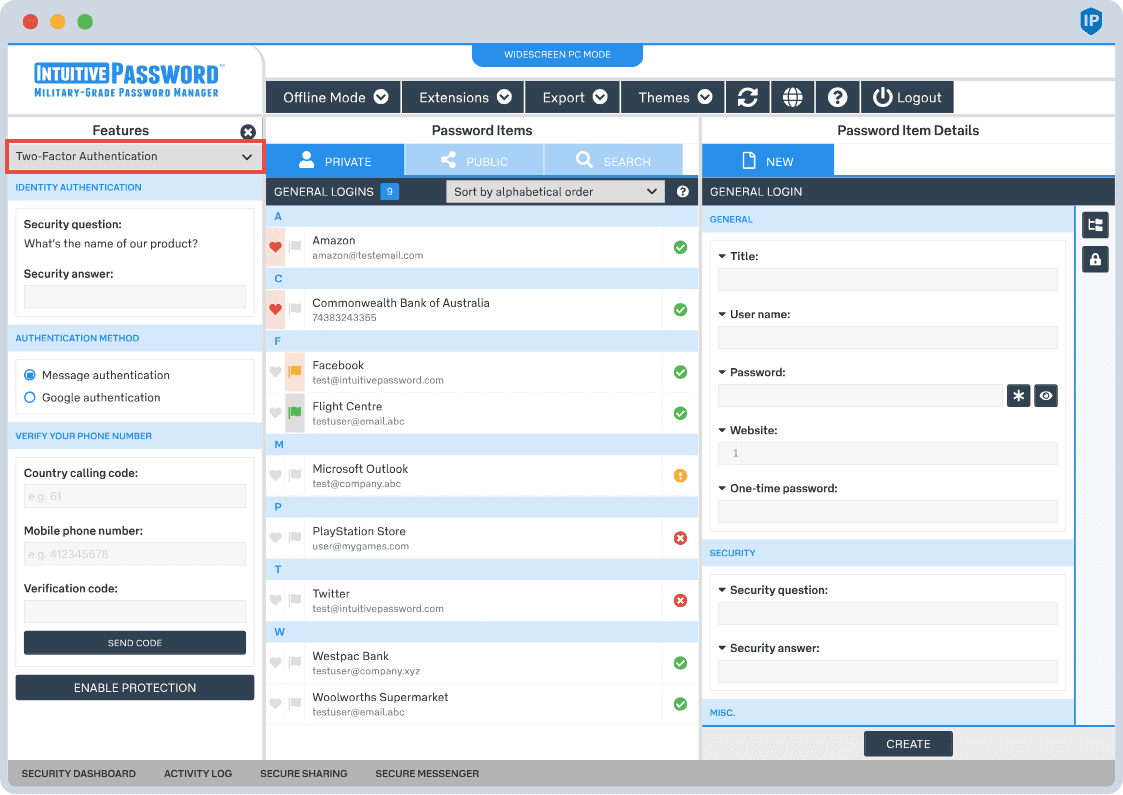This screenshot has height=795, width=1123.
Task: Click the orange flag on Facebook row
Action: coord(294,372)
